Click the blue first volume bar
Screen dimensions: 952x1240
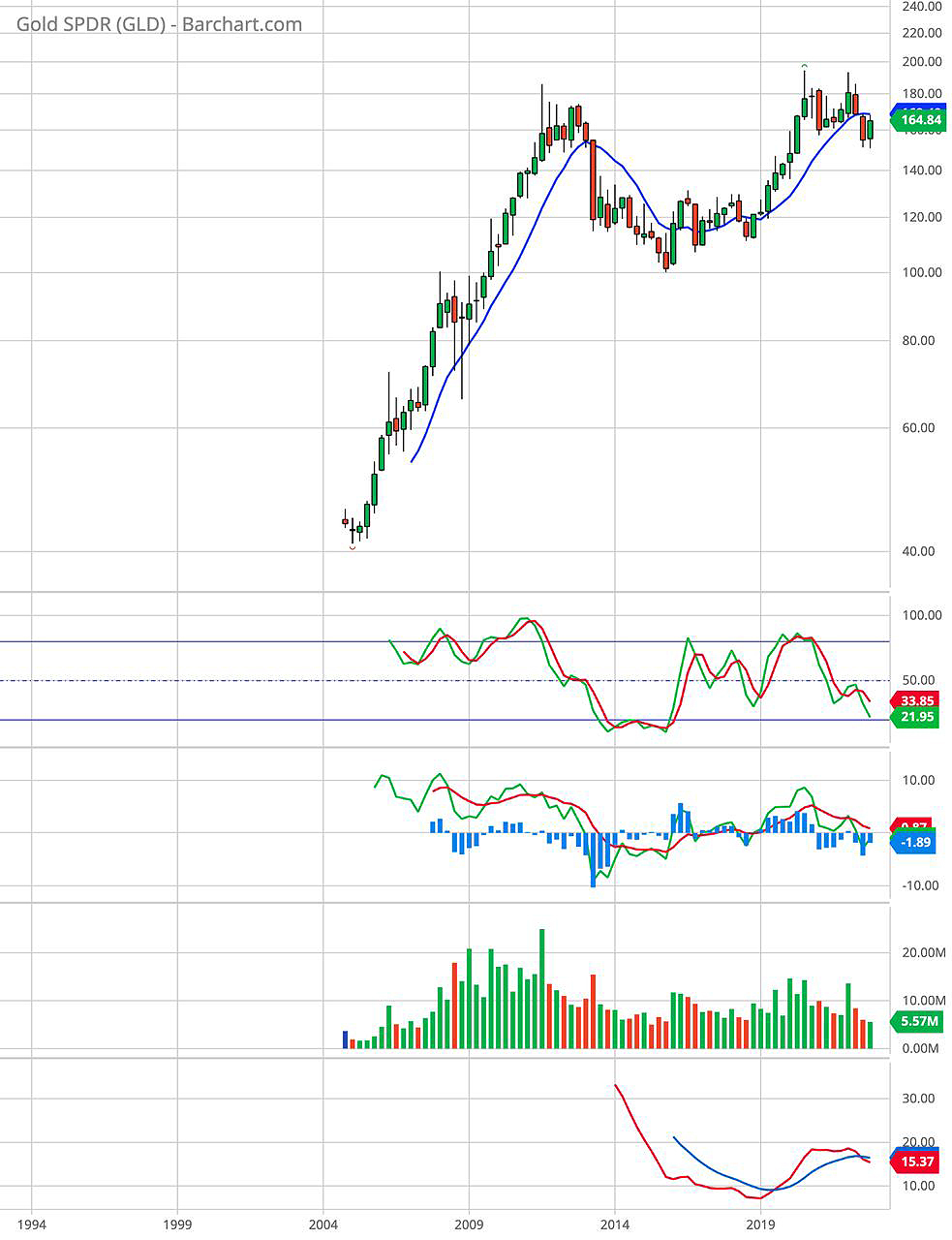[x=345, y=1040]
